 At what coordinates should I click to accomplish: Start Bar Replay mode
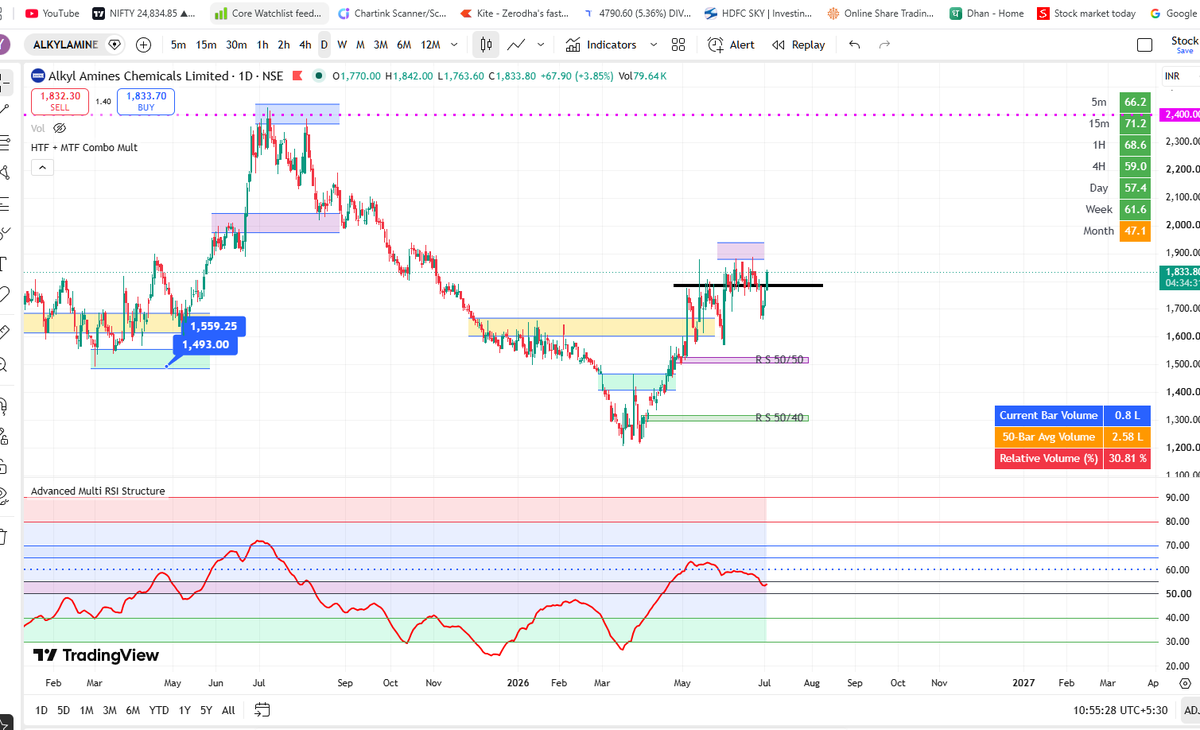(798, 45)
